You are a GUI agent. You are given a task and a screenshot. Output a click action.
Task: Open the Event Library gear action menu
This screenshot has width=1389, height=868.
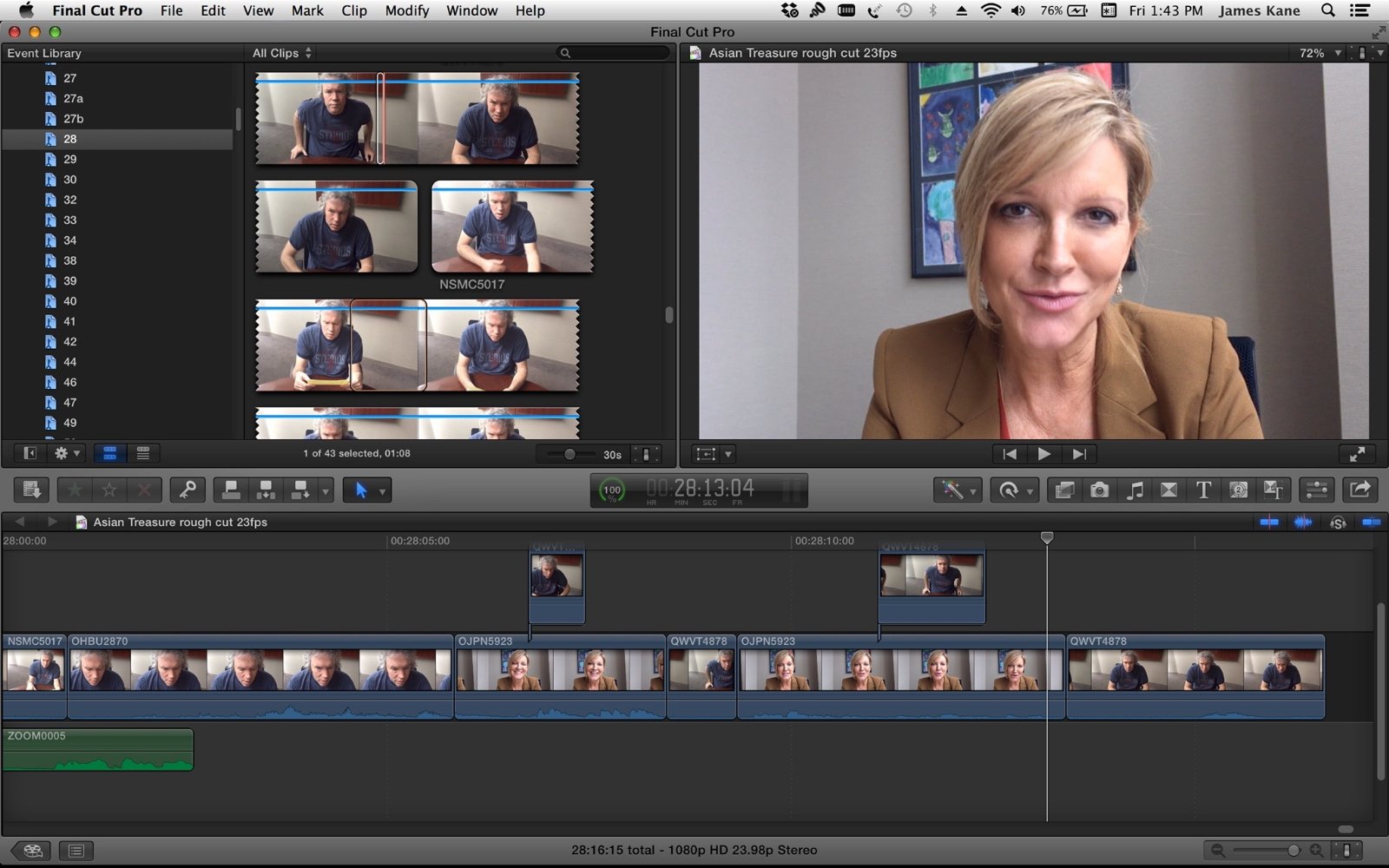click(67, 453)
